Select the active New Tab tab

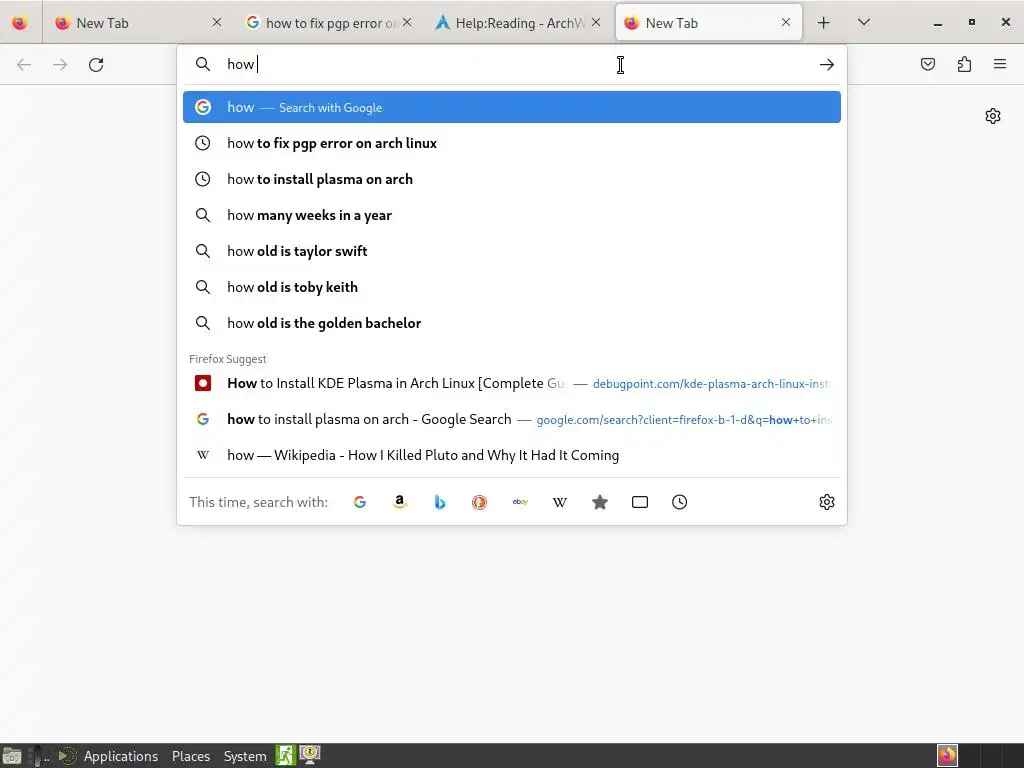point(709,23)
